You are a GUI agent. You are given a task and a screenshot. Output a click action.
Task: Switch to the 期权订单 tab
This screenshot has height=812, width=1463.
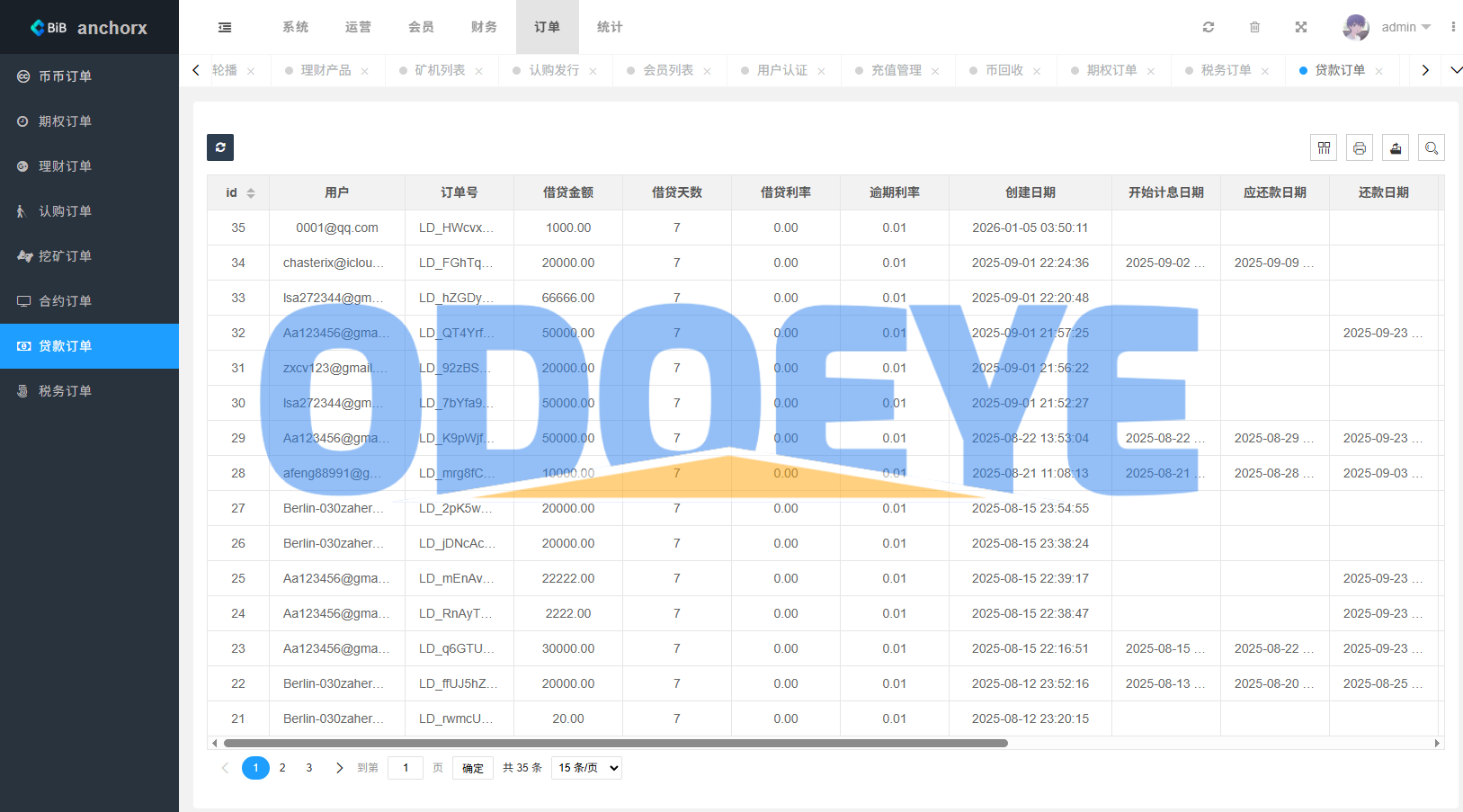click(x=1111, y=70)
